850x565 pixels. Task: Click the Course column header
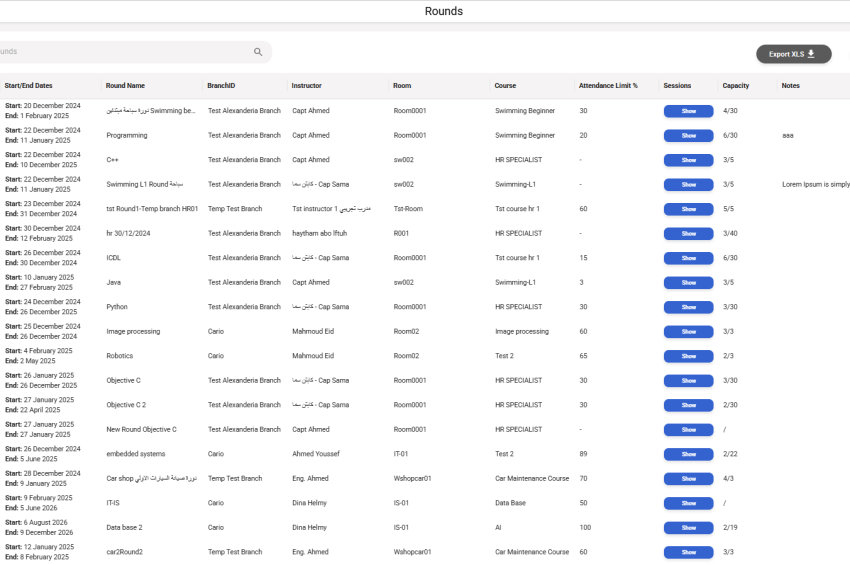pos(505,86)
